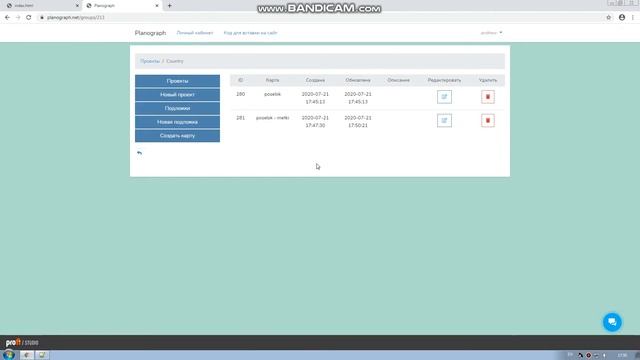Click the second pinned taskbar app icon
This screenshot has width=640, height=360.
pyautogui.click(x=42, y=355)
